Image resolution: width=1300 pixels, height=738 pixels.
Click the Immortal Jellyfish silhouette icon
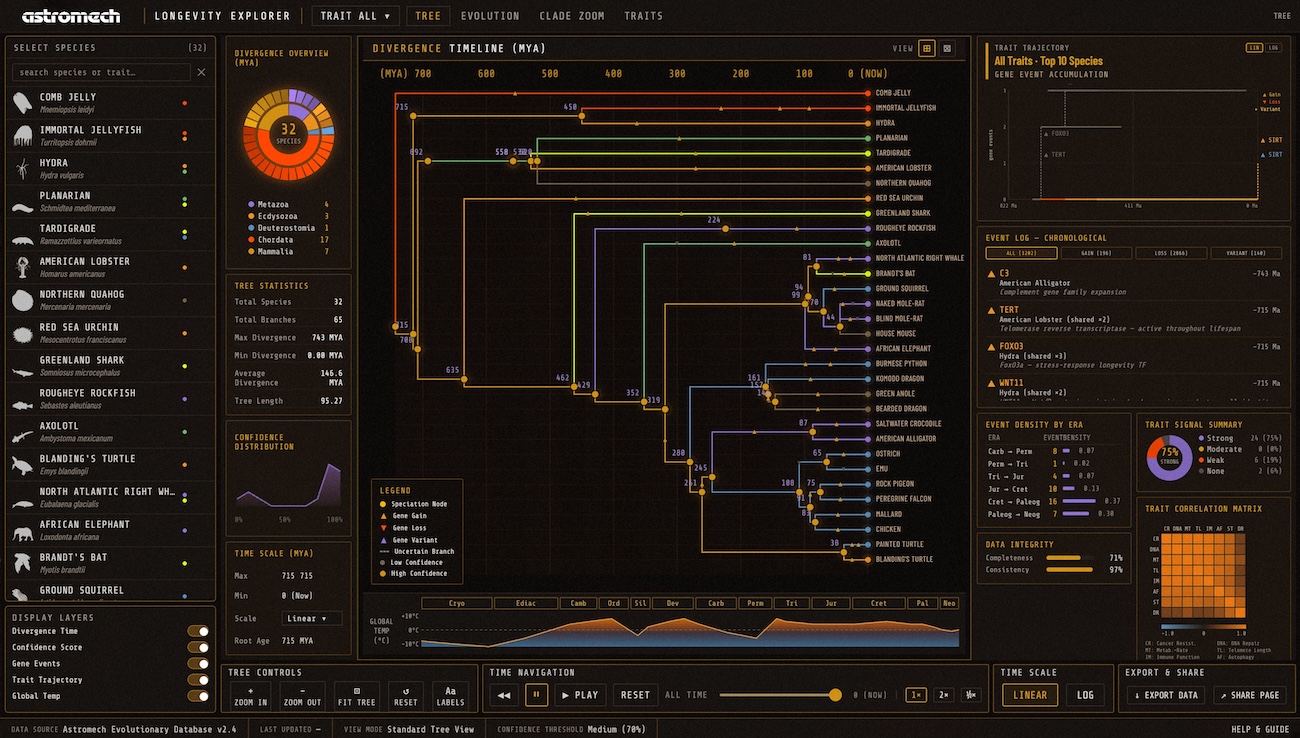22,136
